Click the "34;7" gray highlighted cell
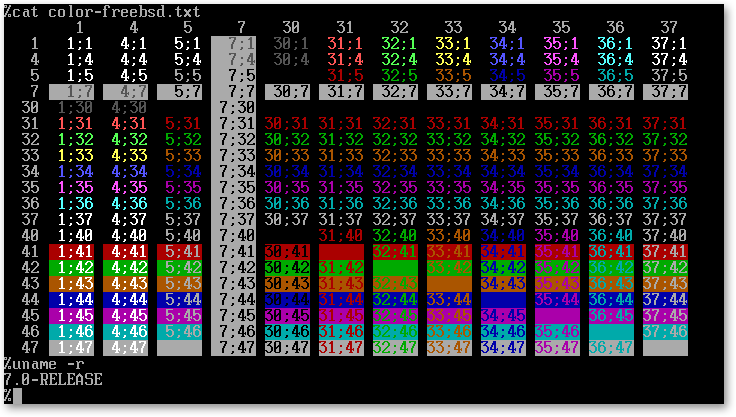736x417 pixels. (x=503, y=92)
